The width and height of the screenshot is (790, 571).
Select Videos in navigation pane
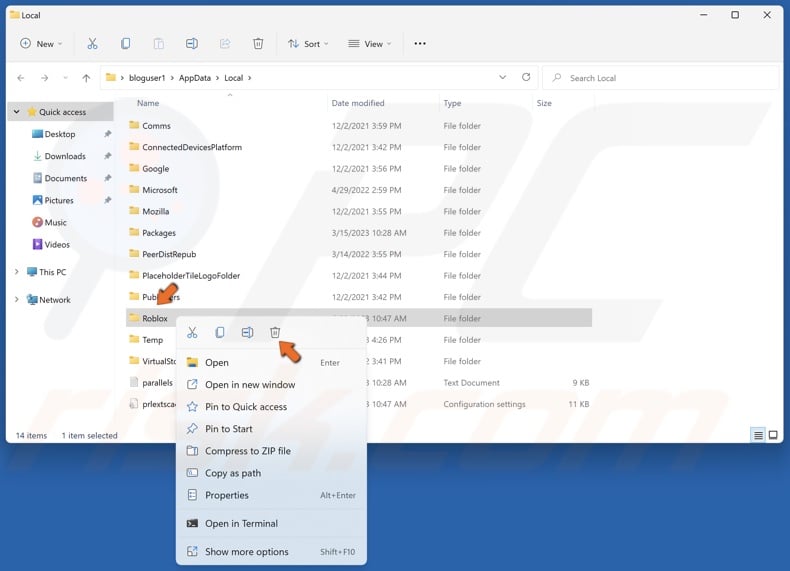[x=51, y=244]
